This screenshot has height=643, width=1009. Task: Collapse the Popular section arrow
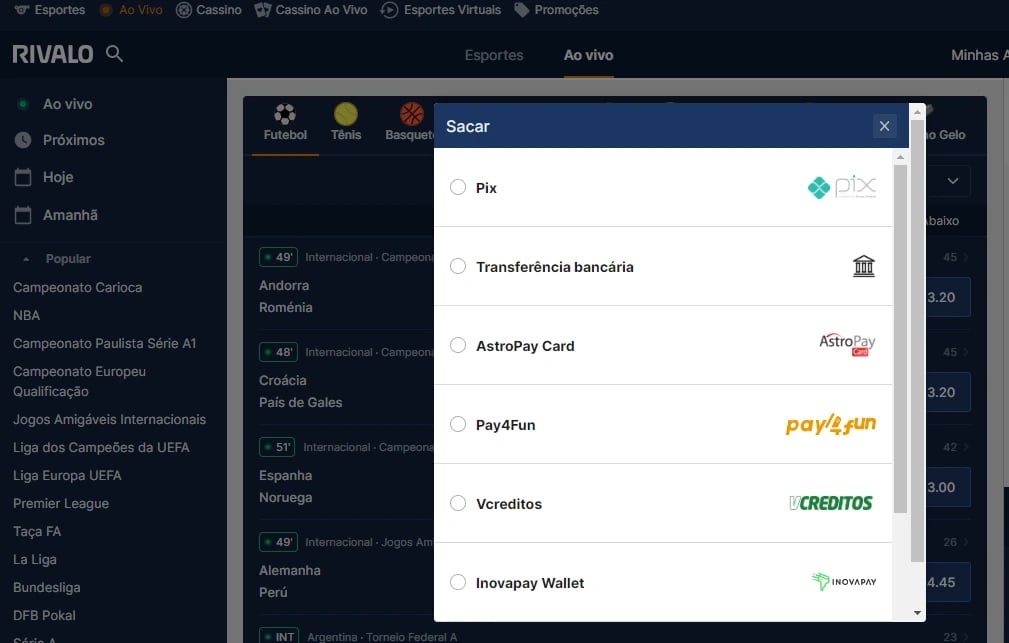coord(26,259)
